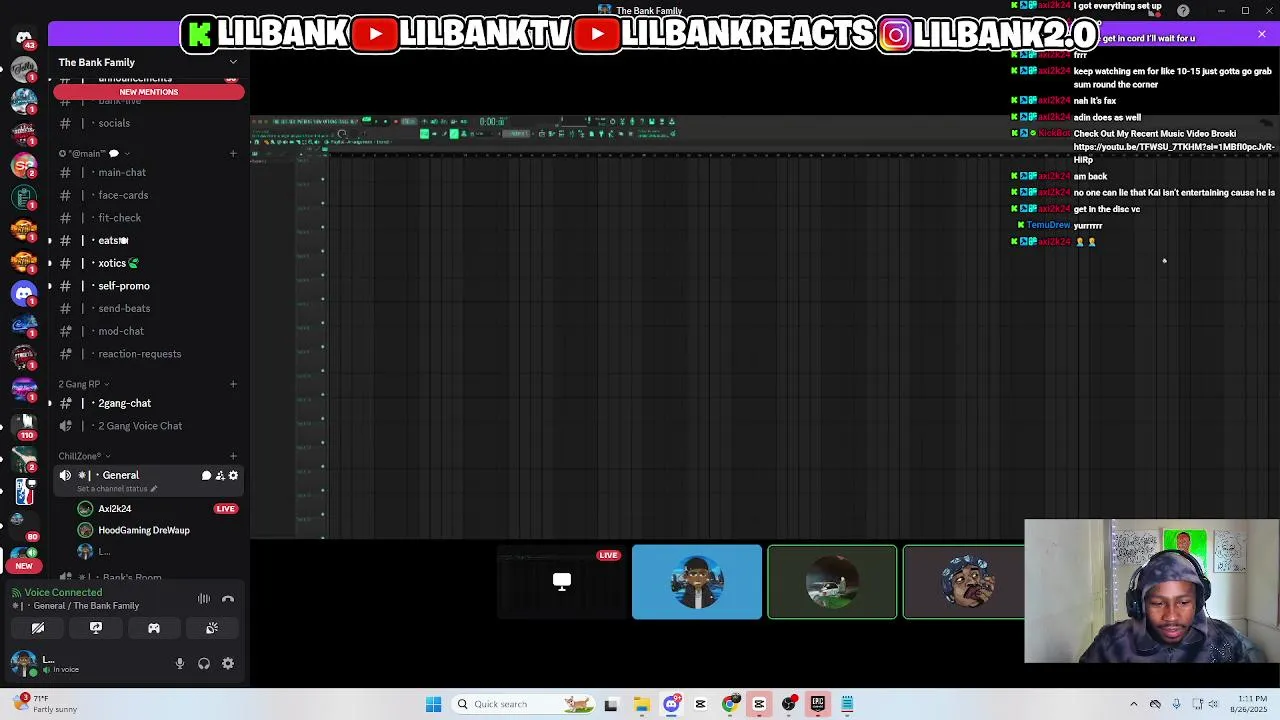1280x720 pixels.
Task: Disconnect from voice with the phone icon
Action: click(228, 599)
